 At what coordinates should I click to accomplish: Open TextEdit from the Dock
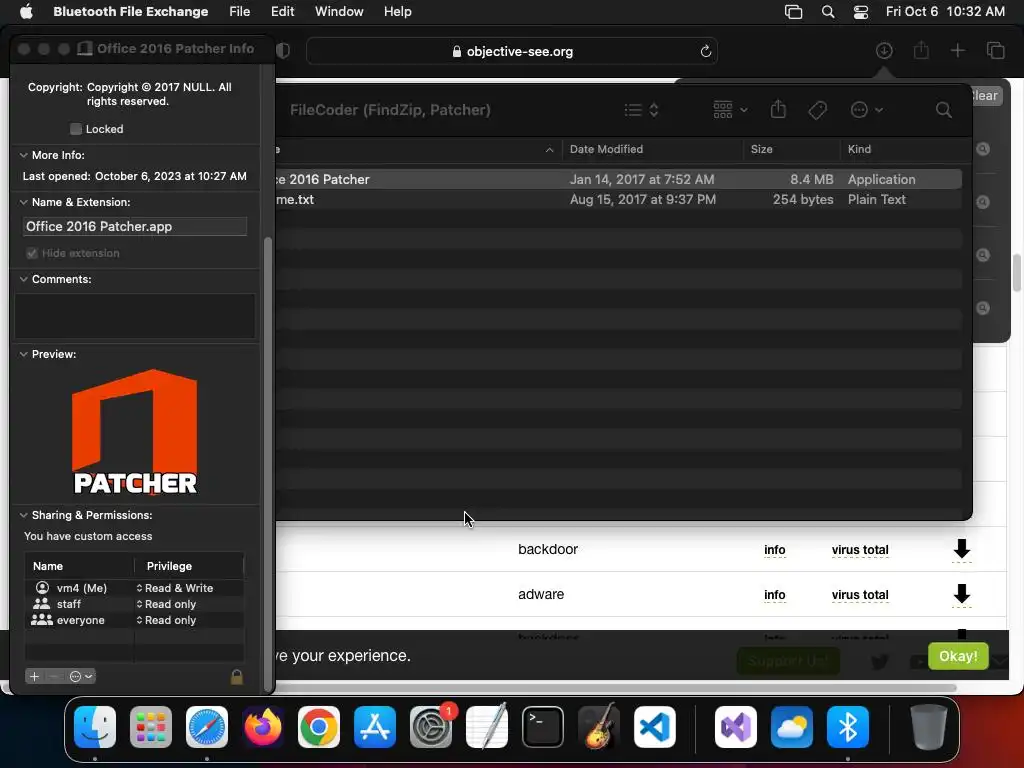click(x=487, y=727)
